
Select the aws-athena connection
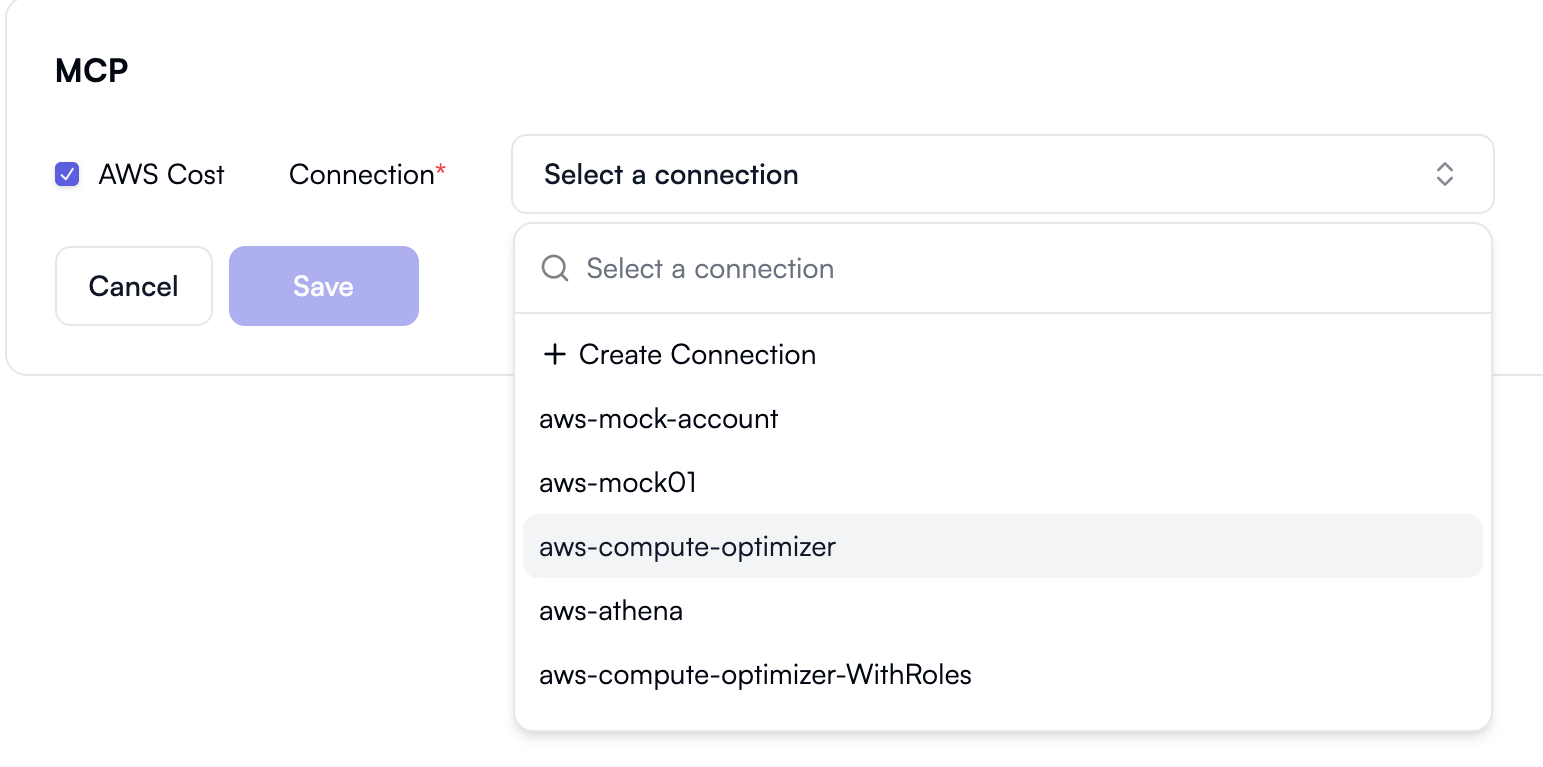click(610, 610)
